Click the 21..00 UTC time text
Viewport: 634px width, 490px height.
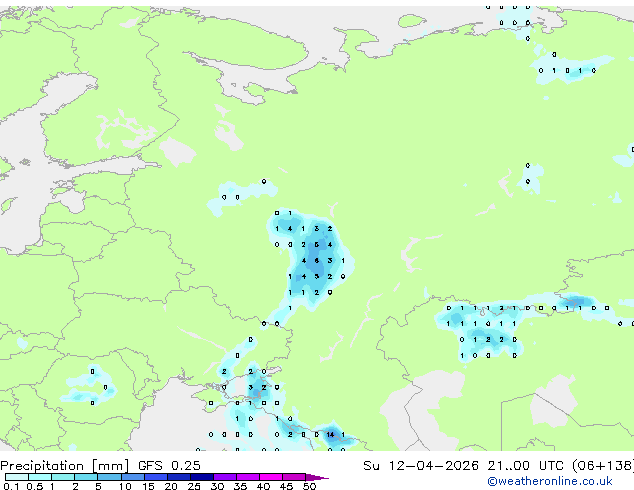tap(525, 466)
